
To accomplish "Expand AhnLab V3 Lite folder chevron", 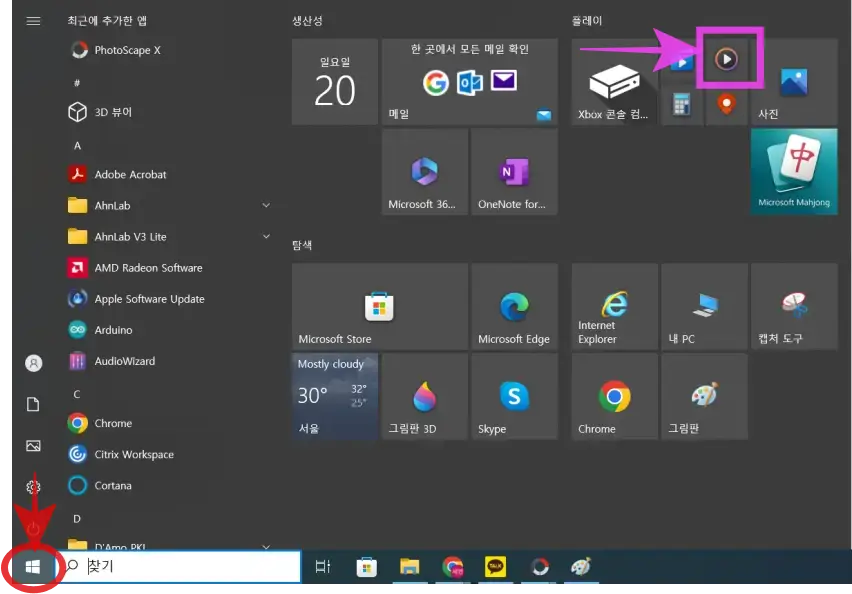I will coord(266,236).
